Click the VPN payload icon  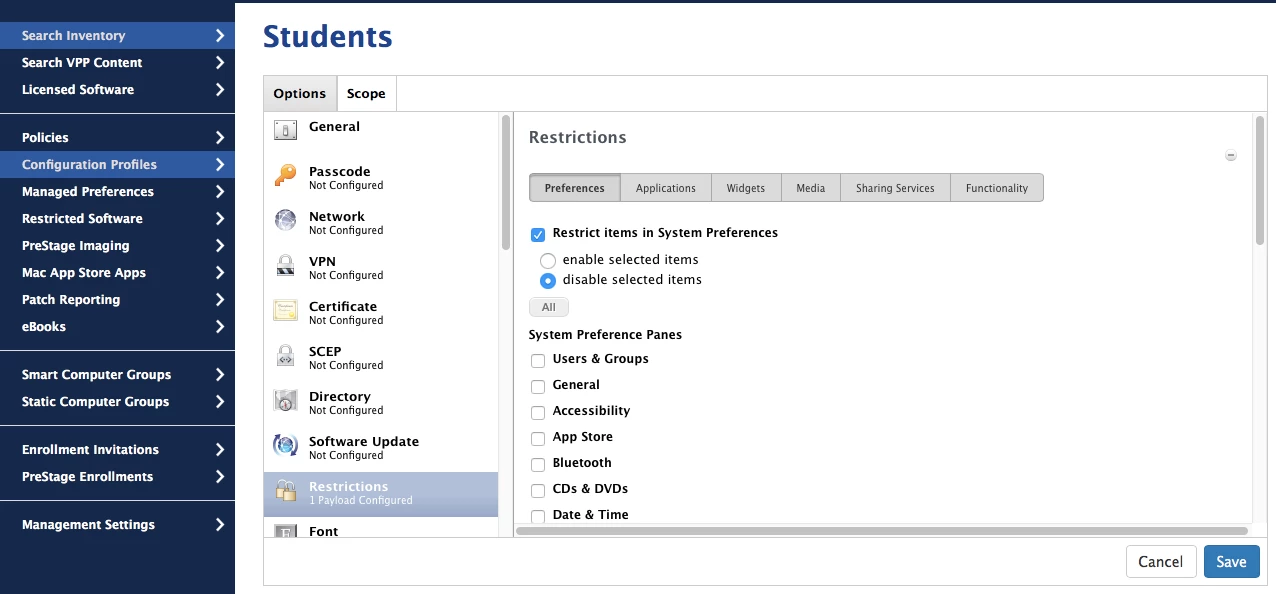tap(285, 266)
